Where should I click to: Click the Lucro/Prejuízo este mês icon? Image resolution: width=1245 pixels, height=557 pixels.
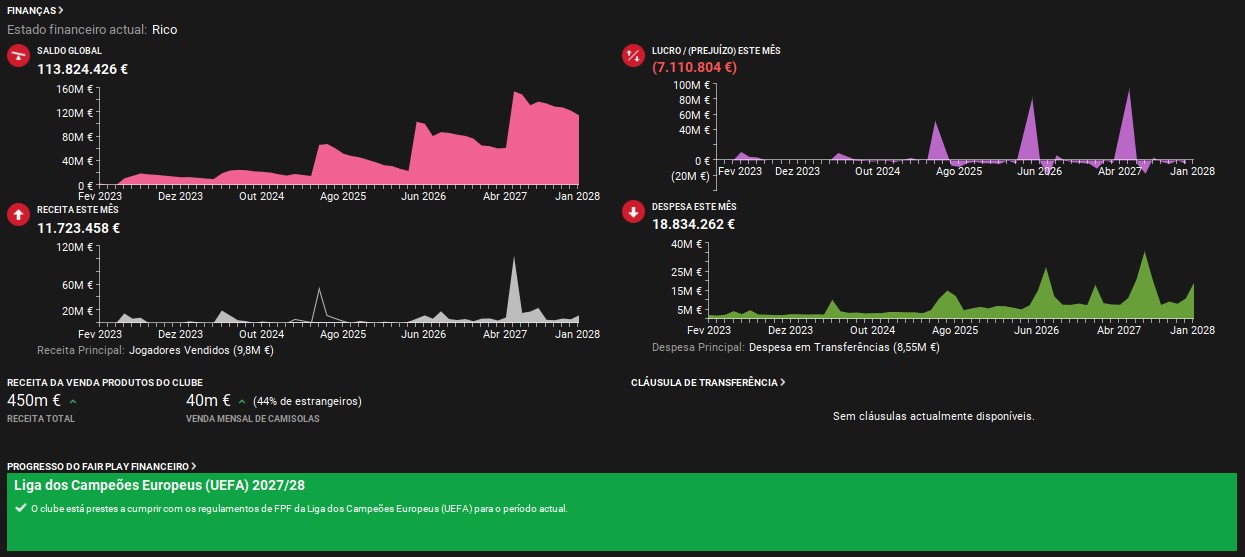coord(633,56)
